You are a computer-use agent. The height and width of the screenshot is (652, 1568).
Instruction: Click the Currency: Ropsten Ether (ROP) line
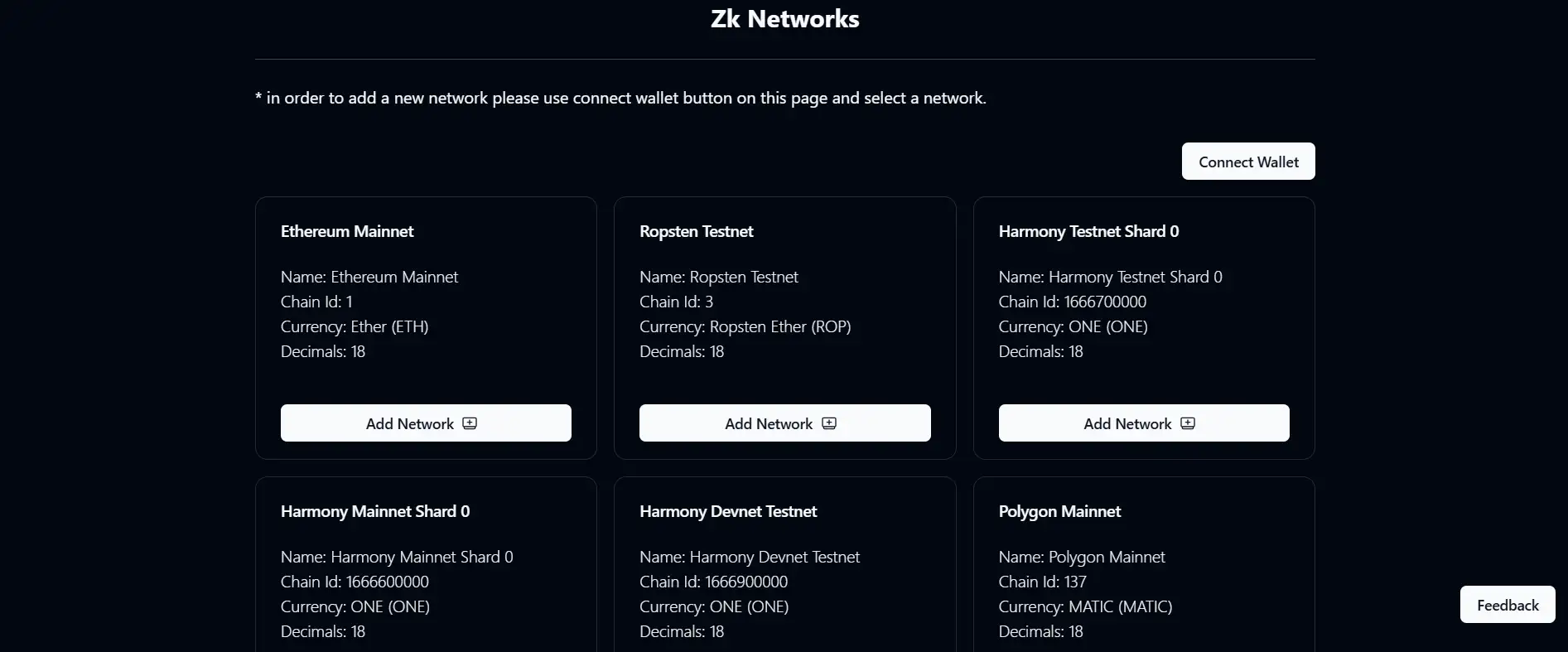745,326
